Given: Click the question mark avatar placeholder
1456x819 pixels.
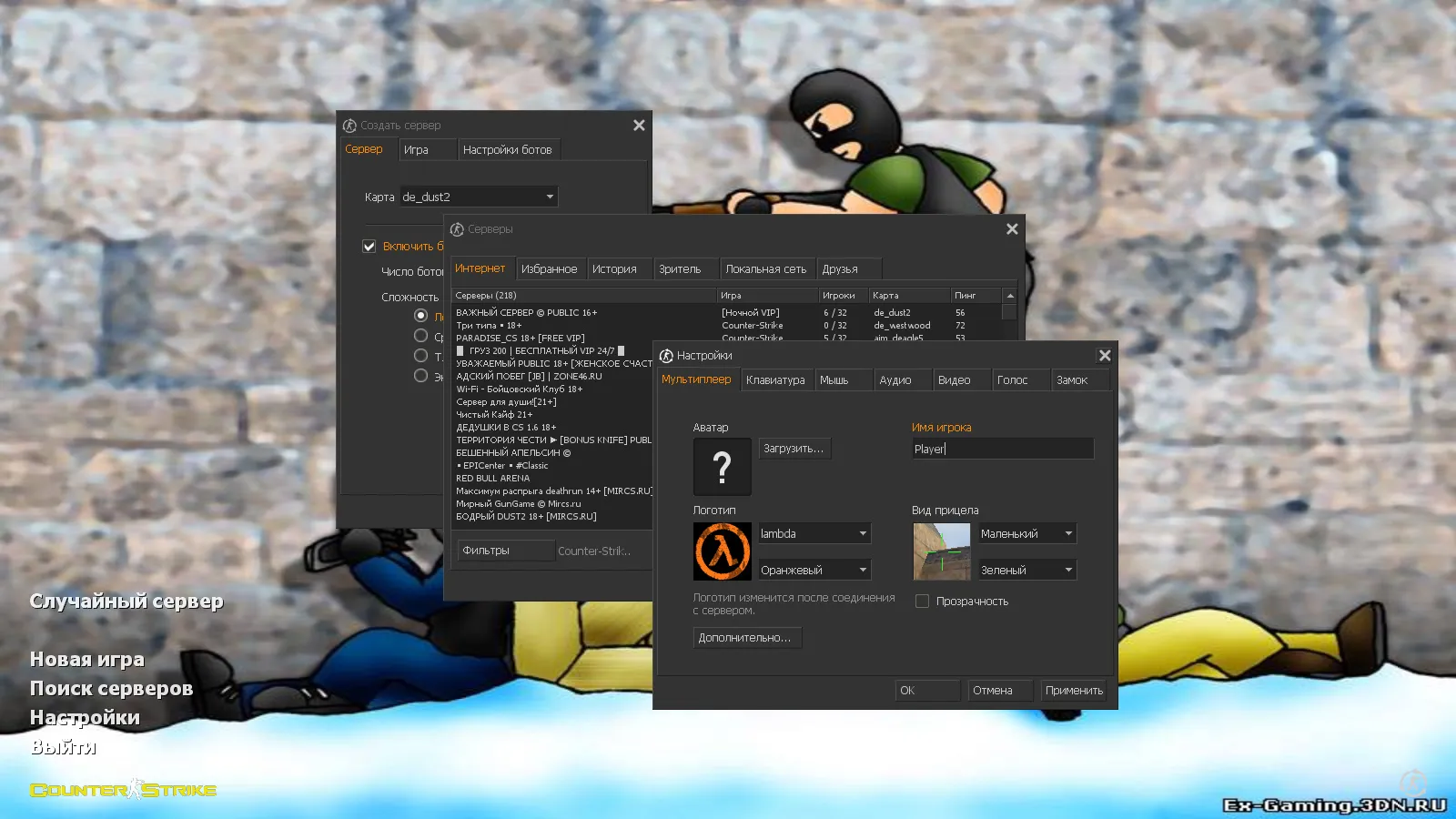Looking at the screenshot, I should (722, 467).
